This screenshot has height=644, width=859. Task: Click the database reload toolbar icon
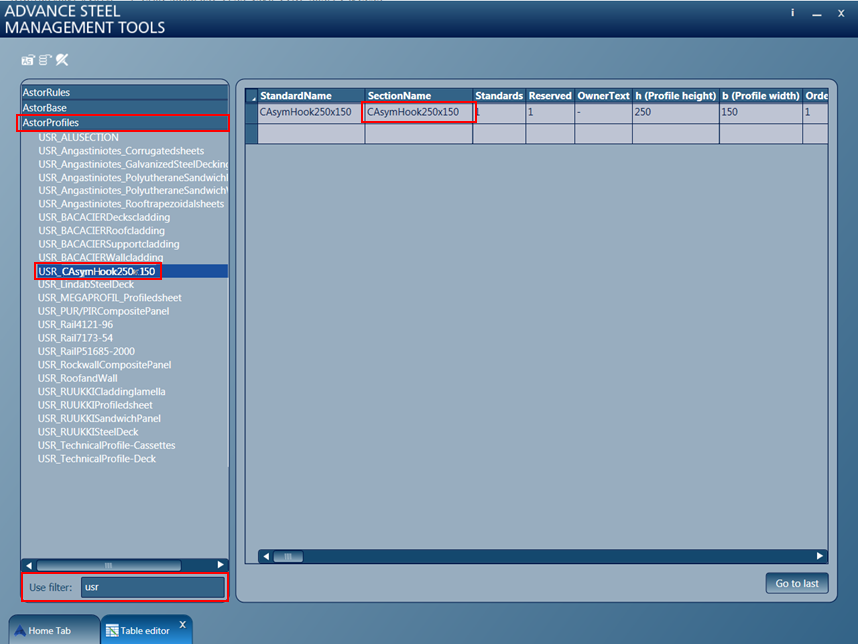pyautogui.click(x=45, y=60)
